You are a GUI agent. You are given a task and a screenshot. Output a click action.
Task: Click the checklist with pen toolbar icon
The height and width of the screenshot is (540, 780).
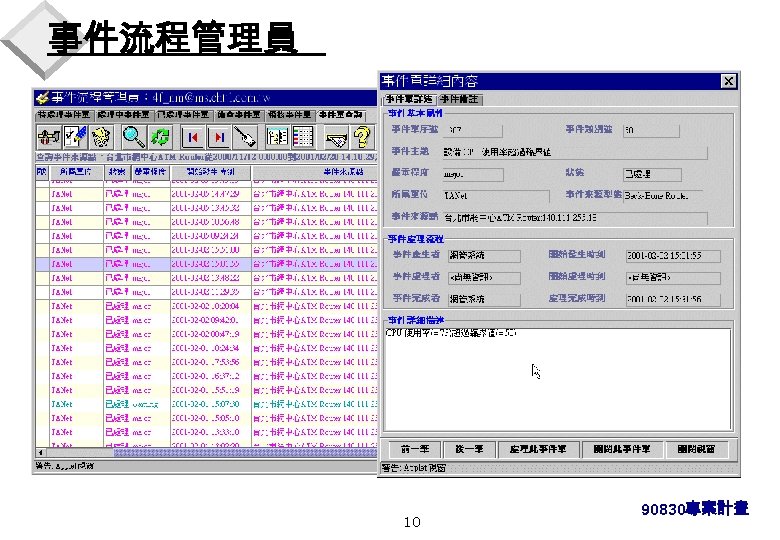tap(76, 137)
